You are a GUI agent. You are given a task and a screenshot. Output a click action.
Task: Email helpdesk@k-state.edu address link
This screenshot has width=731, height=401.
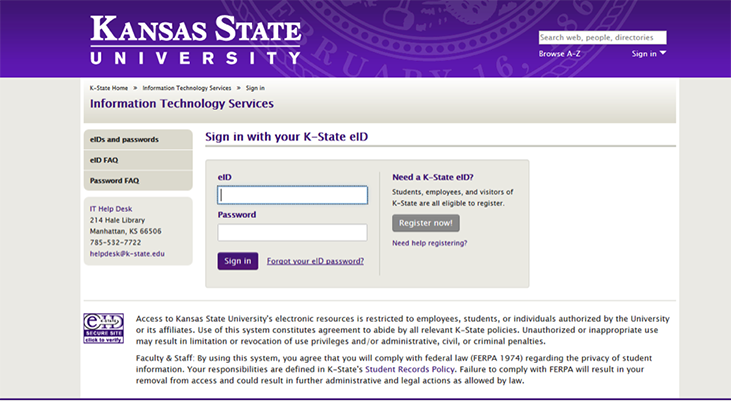click(x=127, y=254)
